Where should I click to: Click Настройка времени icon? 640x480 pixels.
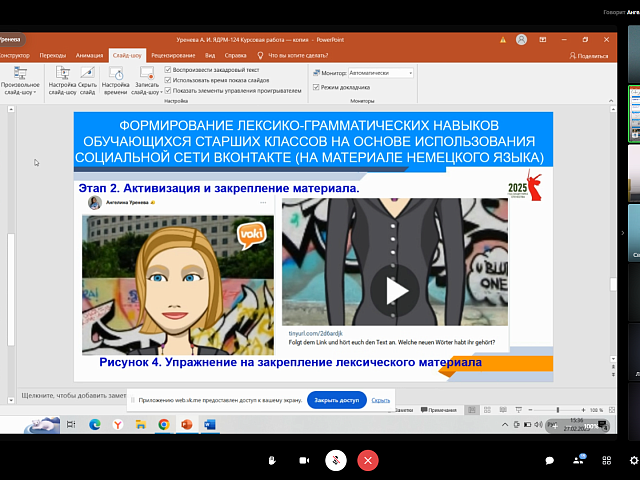pyautogui.click(x=116, y=81)
